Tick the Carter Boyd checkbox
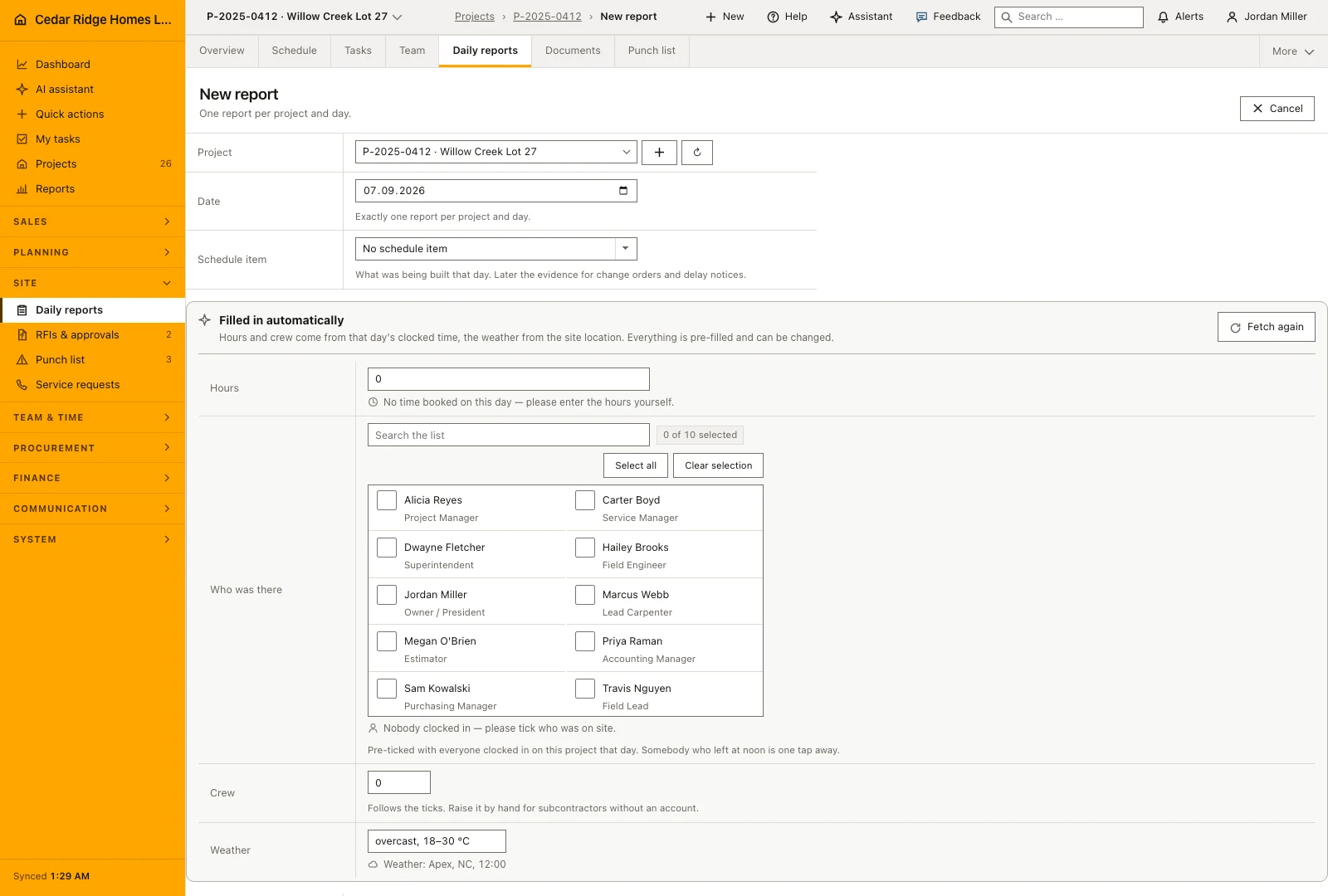 coord(585,500)
